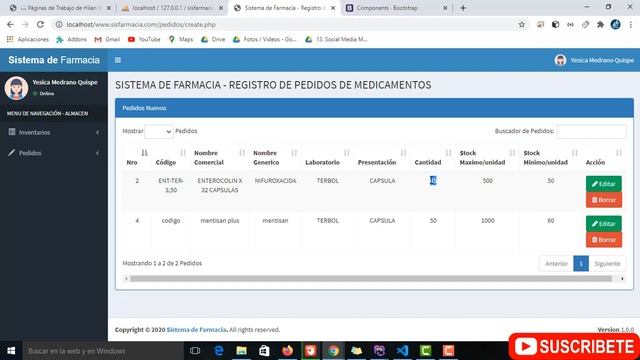This screenshot has width=640, height=360.
Task: Click the NIFUROXACIDA cell
Action: click(x=275, y=180)
